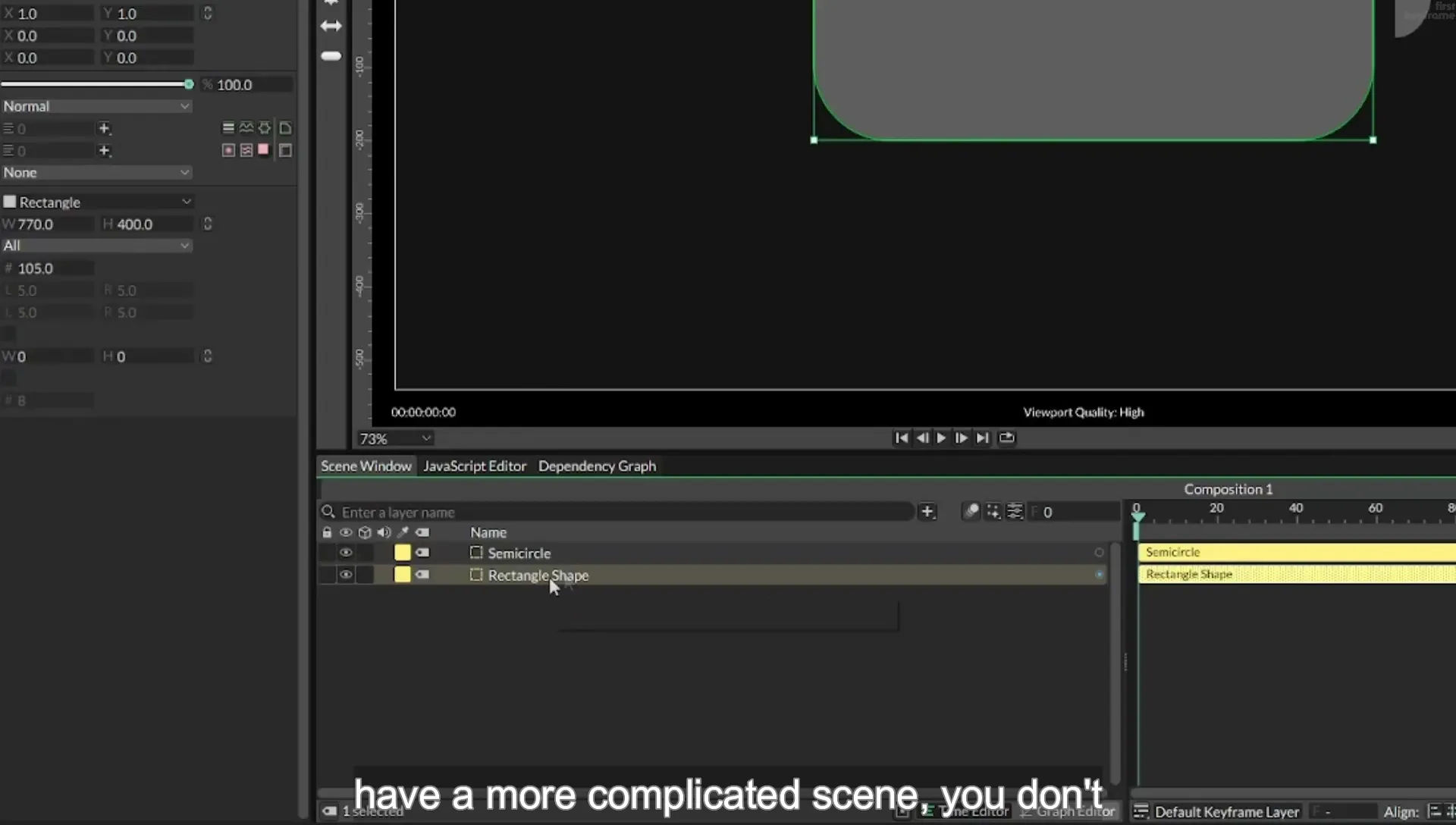Go to the first frame
1456x825 pixels.
901,438
